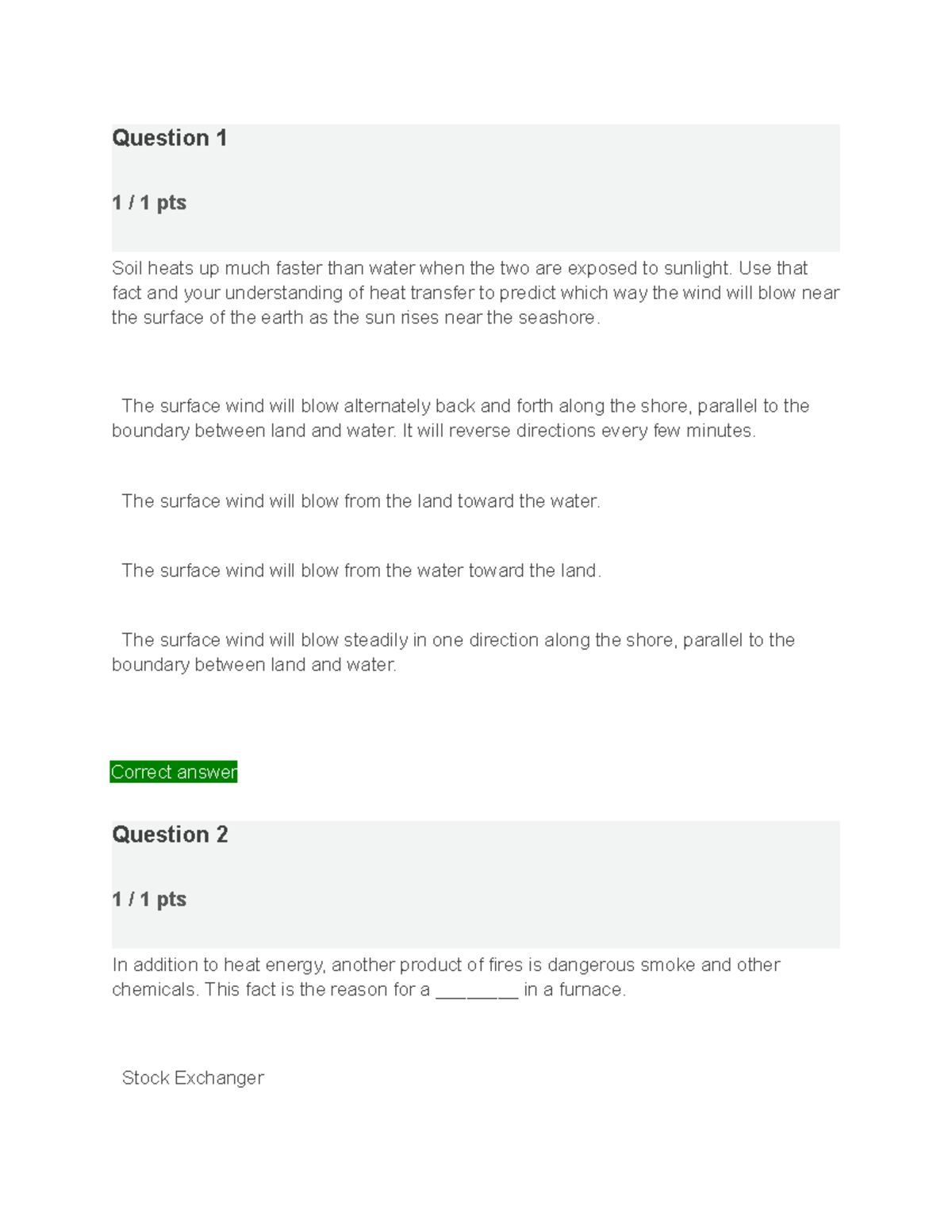
Task: Click "It will reverse directions every few minutes"
Action: click(579, 431)
